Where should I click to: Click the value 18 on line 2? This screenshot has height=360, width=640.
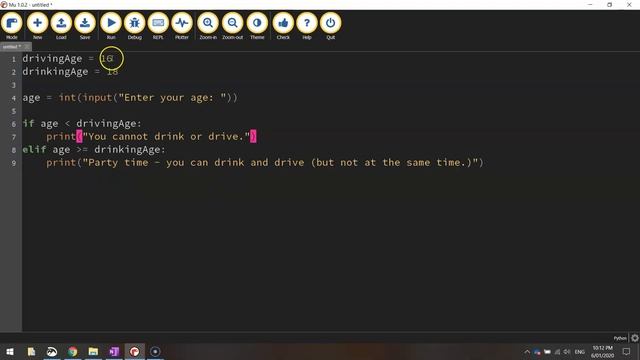point(112,71)
